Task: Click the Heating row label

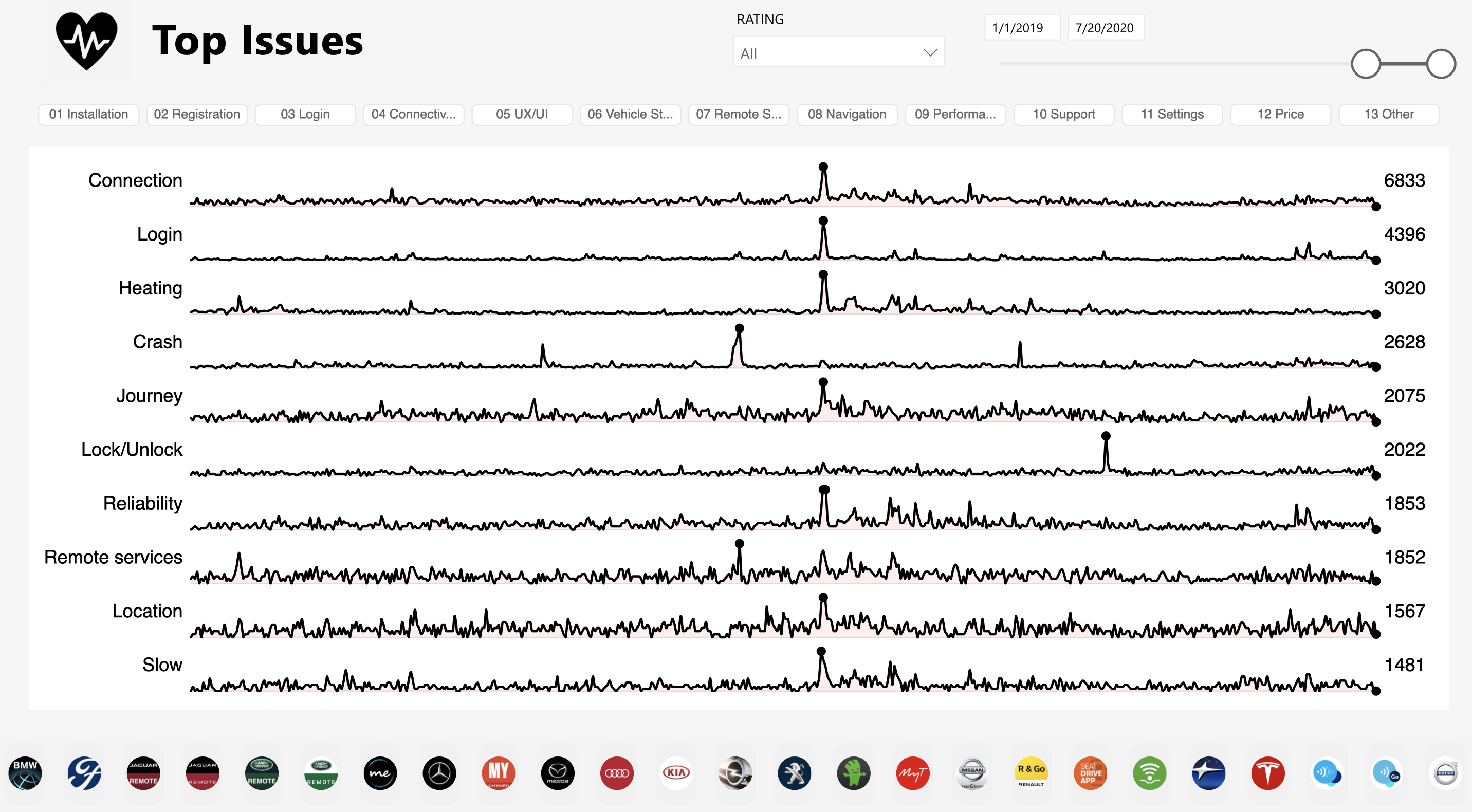Action: click(150, 288)
